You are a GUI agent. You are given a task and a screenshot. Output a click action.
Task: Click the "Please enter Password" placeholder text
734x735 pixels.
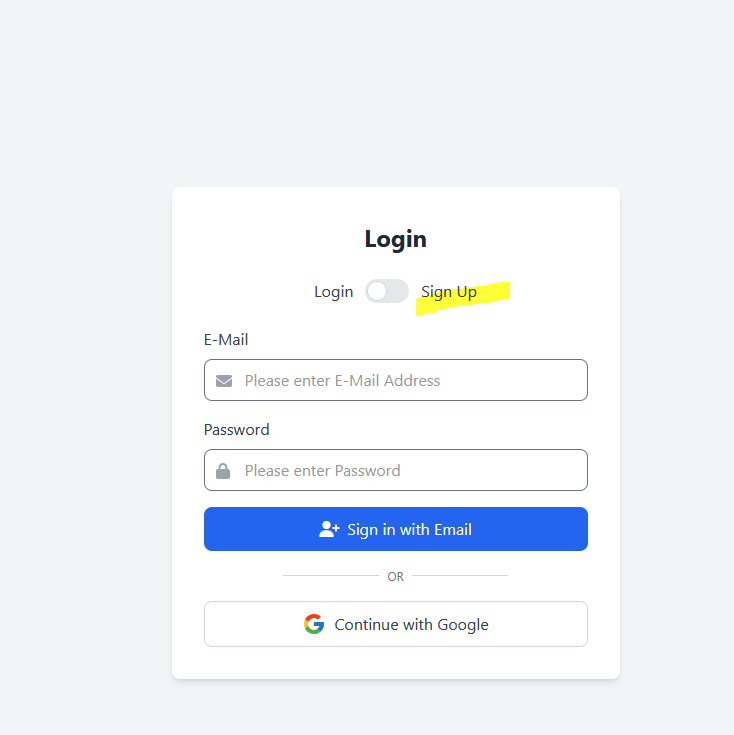(x=322, y=471)
